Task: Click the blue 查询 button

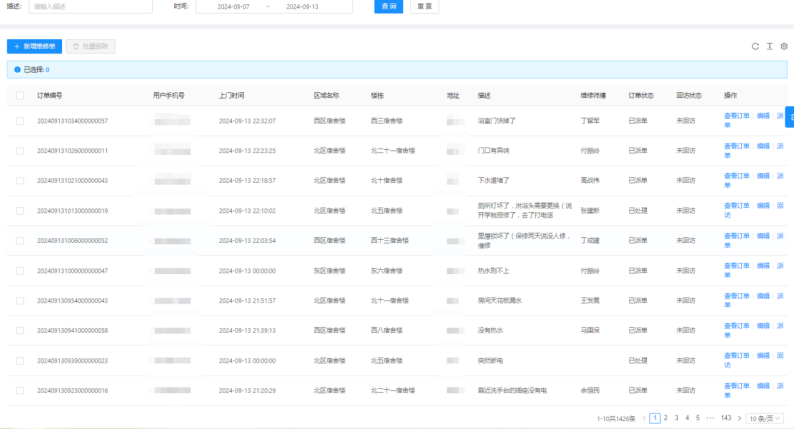Action: point(388,7)
